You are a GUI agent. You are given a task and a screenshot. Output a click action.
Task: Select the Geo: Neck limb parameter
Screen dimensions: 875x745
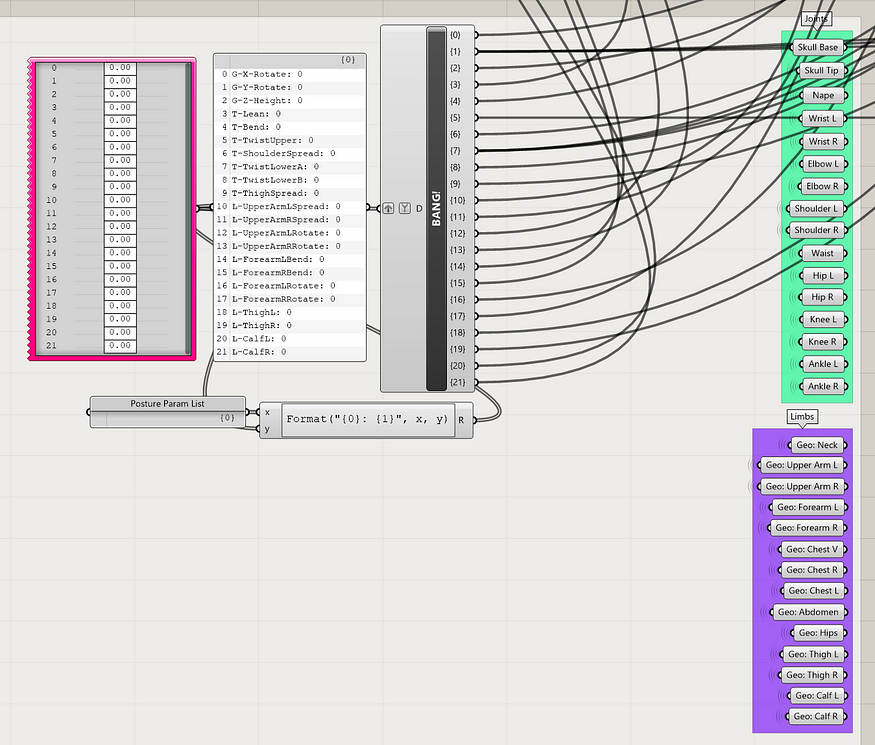coord(817,445)
